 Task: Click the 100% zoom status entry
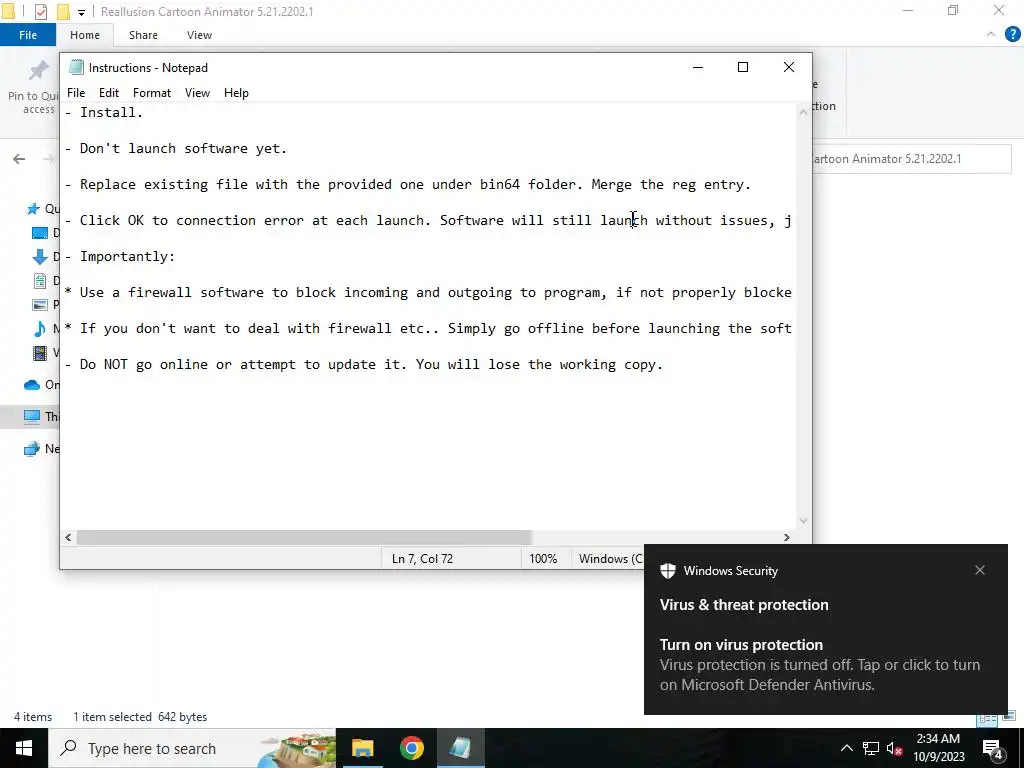point(543,558)
